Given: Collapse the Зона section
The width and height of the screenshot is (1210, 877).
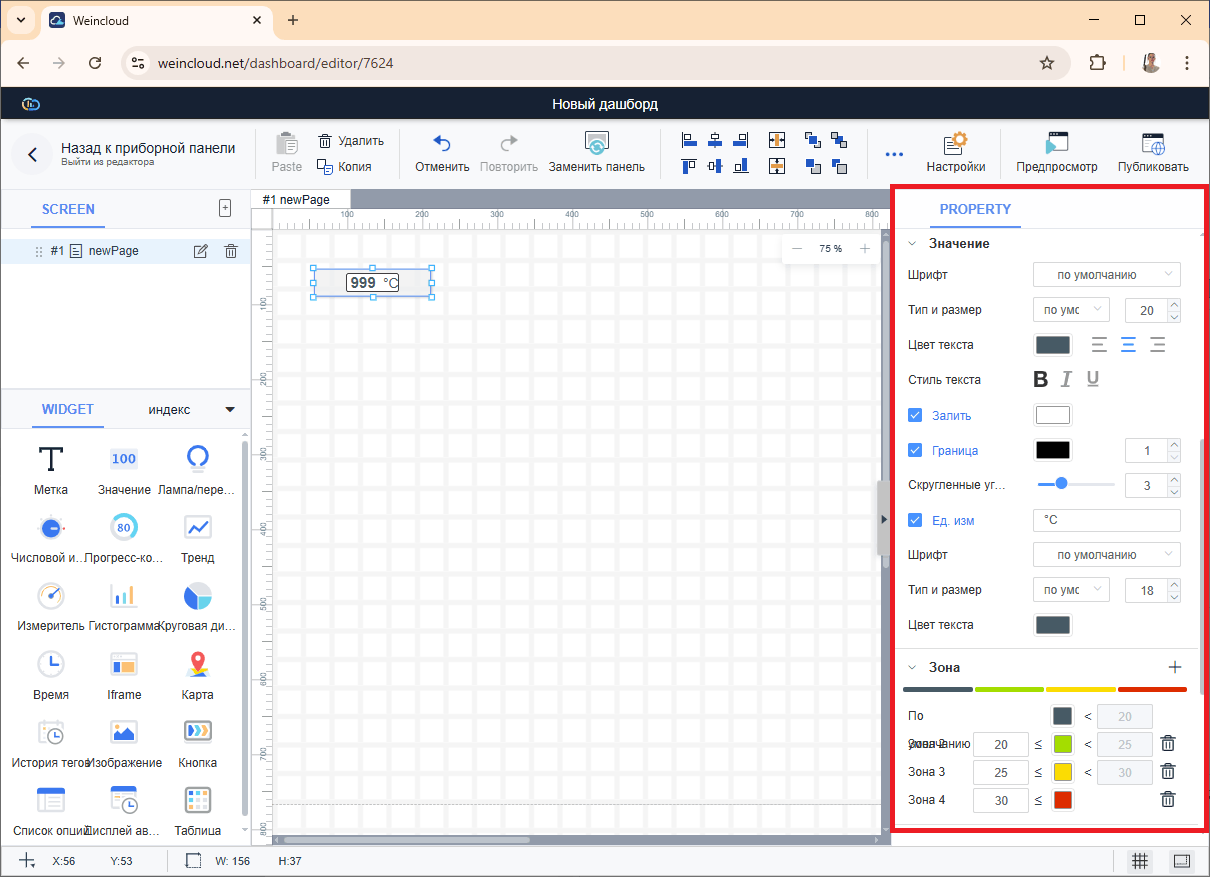Looking at the screenshot, I should [x=912, y=667].
